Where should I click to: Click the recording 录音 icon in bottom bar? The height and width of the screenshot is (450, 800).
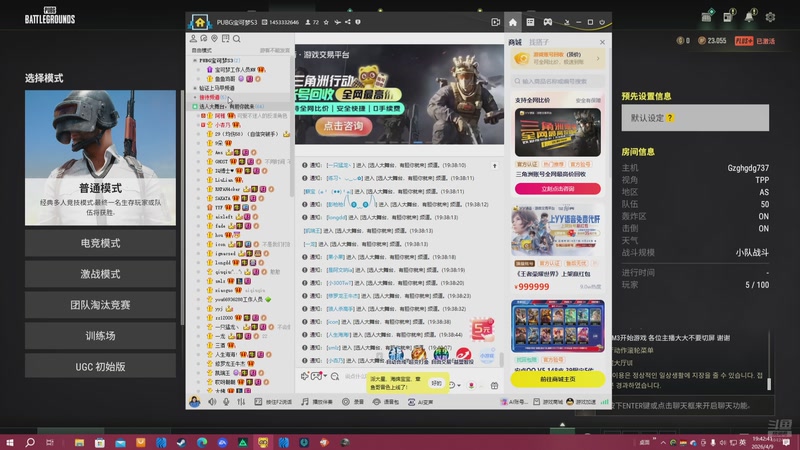coord(346,402)
